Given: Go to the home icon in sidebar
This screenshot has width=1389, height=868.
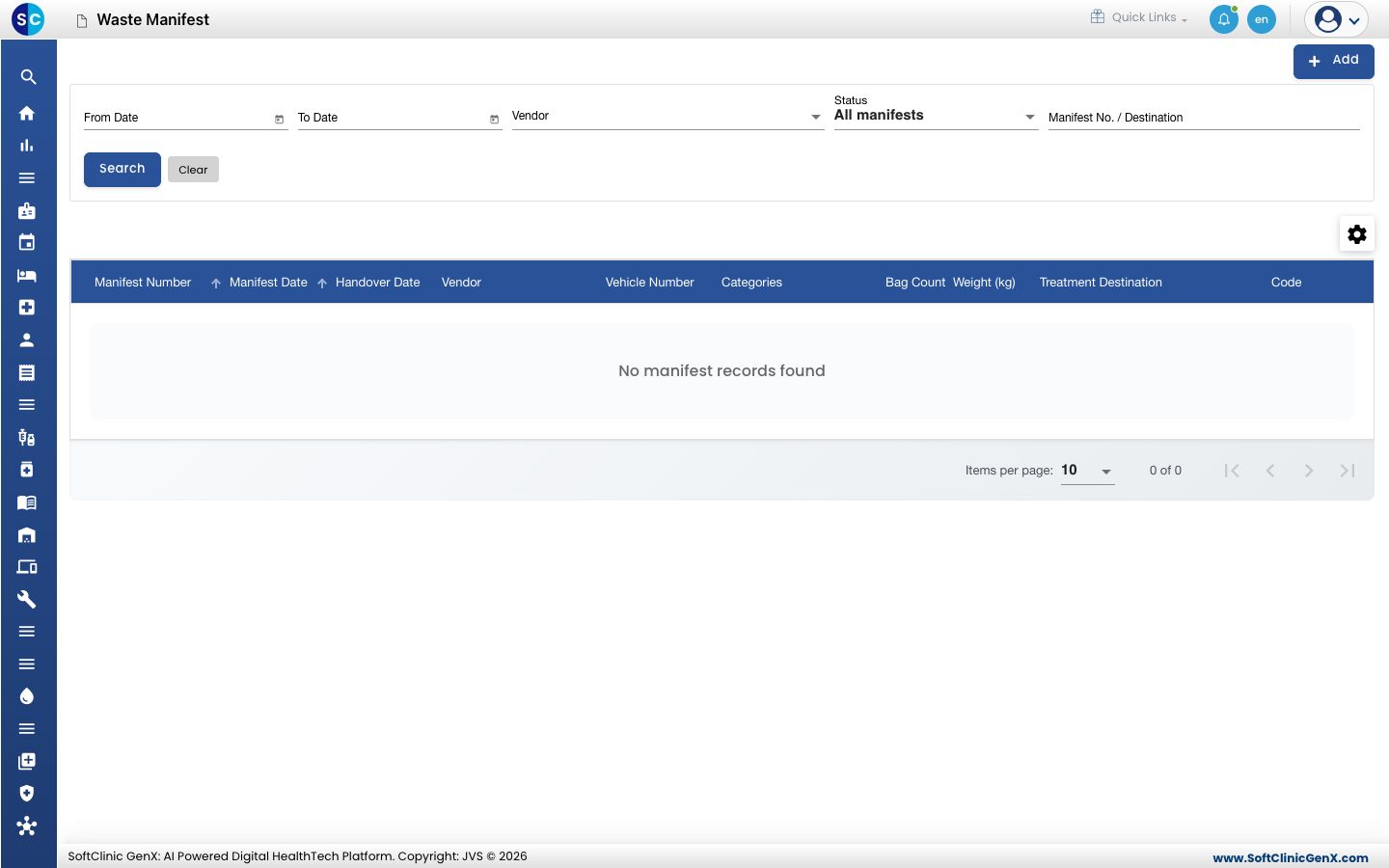Looking at the screenshot, I should click(27, 113).
